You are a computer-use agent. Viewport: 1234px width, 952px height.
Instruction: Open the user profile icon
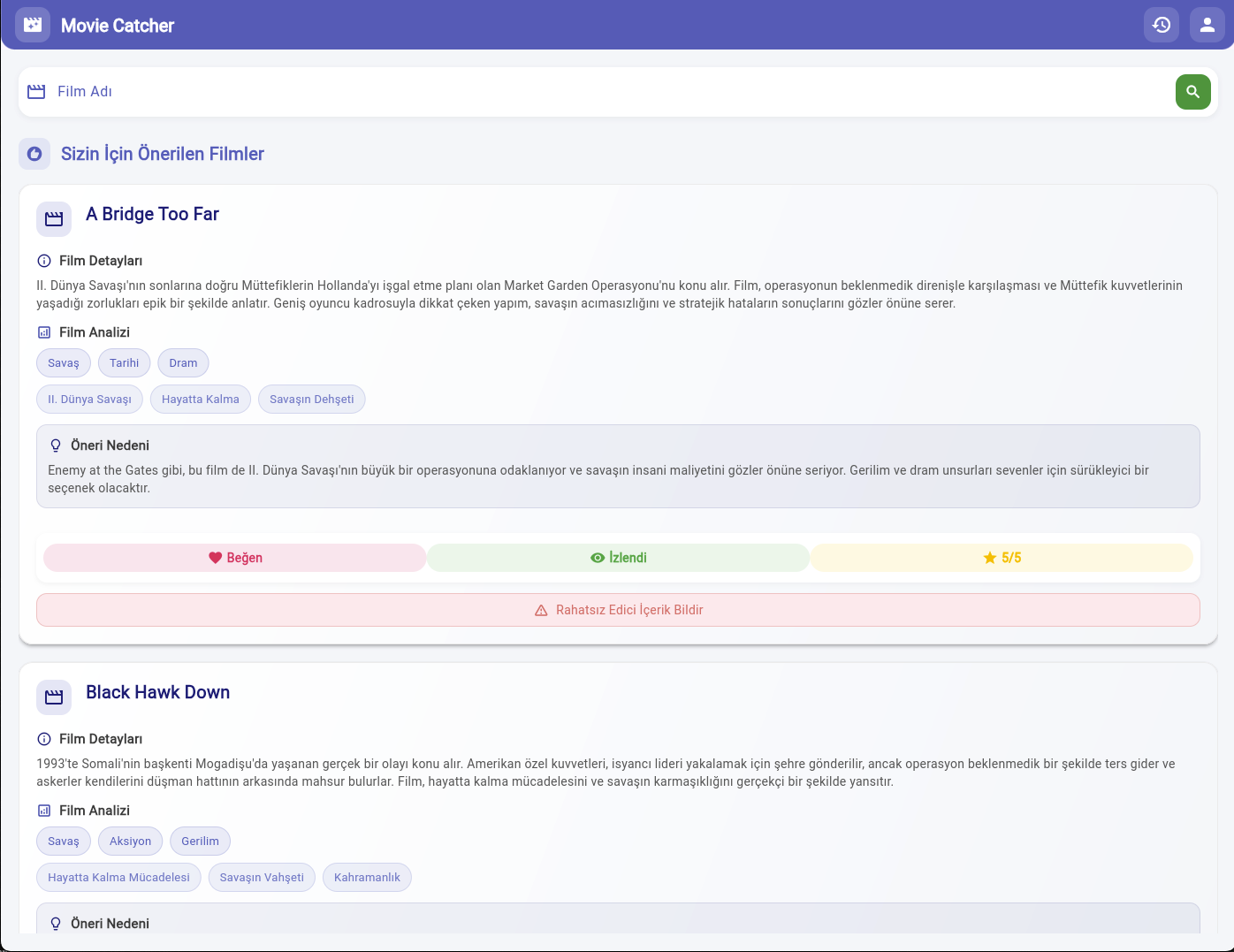pos(1207,25)
